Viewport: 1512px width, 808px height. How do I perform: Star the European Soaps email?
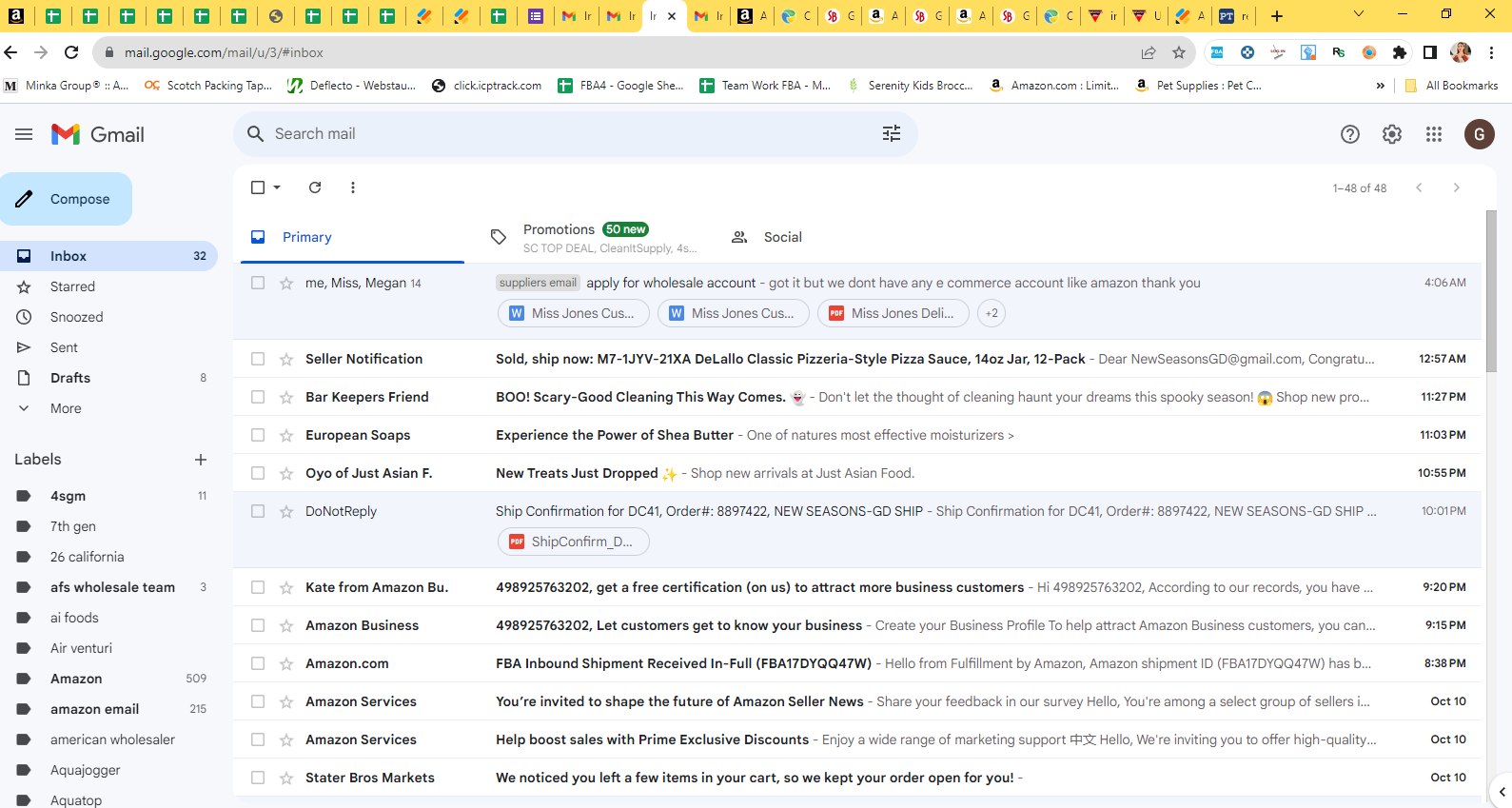pyautogui.click(x=286, y=435)
